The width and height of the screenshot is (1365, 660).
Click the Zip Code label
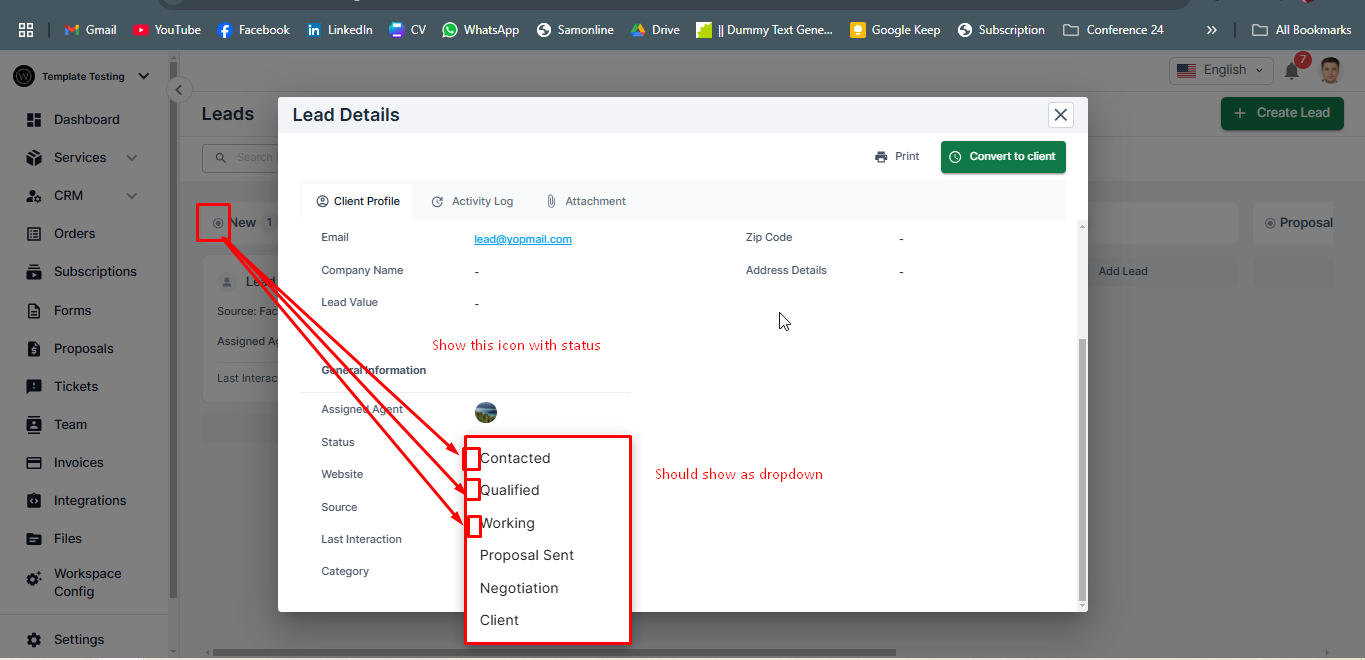pyautogui.click(x=769, y=238)
